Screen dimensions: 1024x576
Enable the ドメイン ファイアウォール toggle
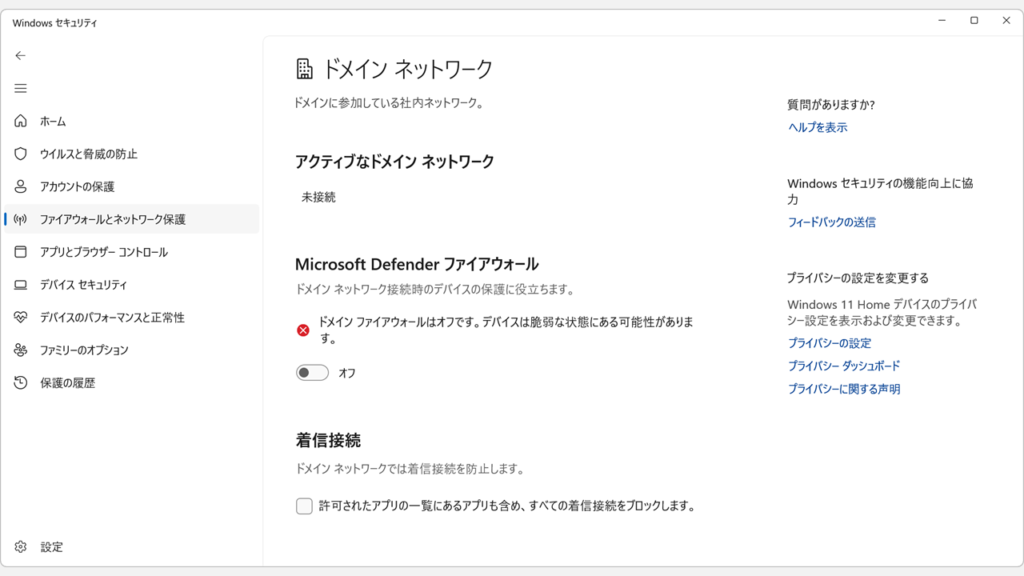[312, 371]
